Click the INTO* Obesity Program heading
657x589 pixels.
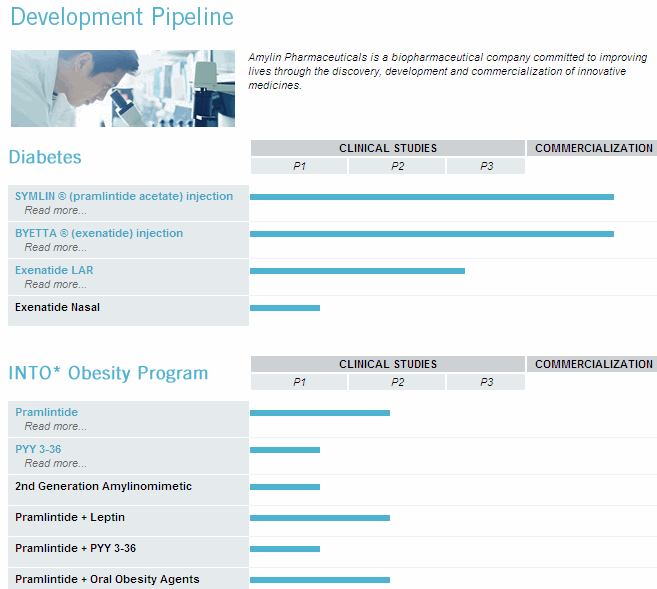[108, 373]
